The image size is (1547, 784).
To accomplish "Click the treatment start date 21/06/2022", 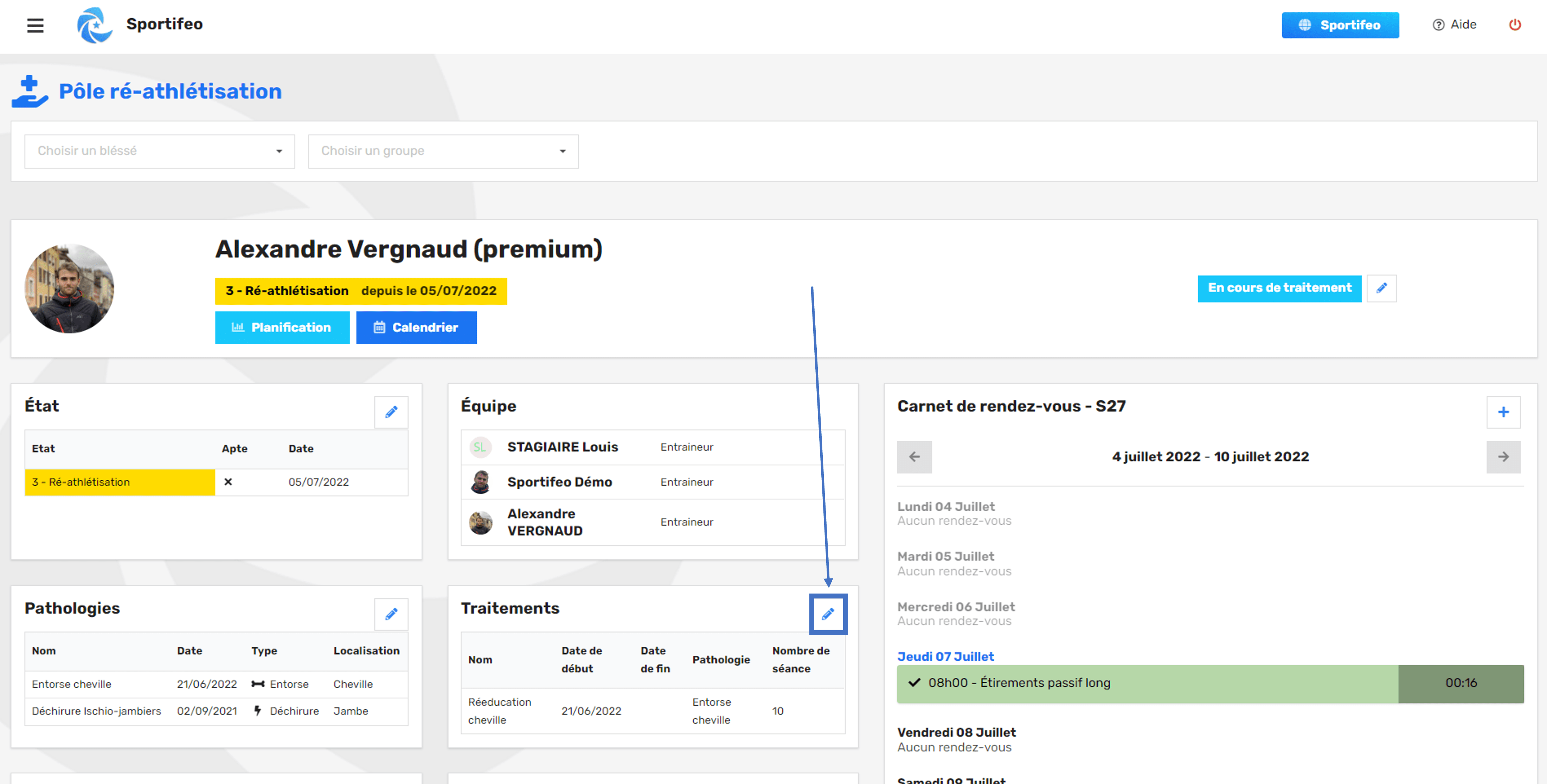I will click(x=591, y=711).
